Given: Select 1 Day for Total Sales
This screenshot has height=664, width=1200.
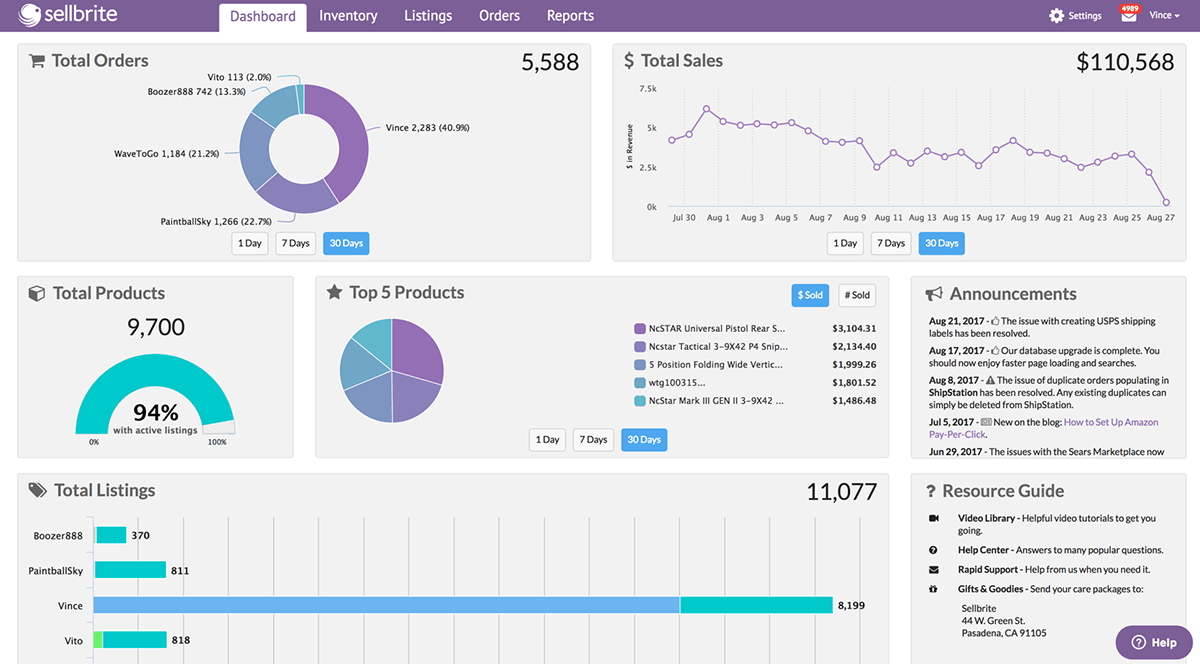Looking at the screenshot, I should pos(845,243).
